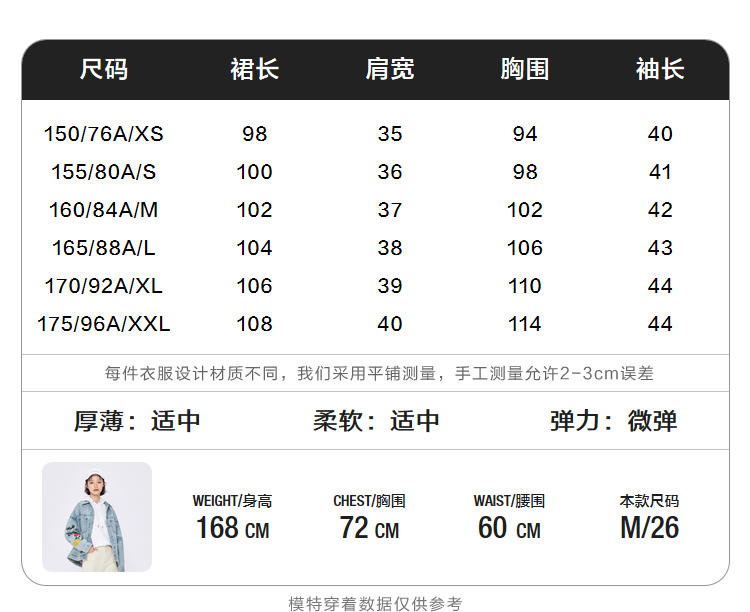Click 裙长 value 104 in 165/88A/L row
This screenshot has width=750, height=612.
(x=254, y=248)
